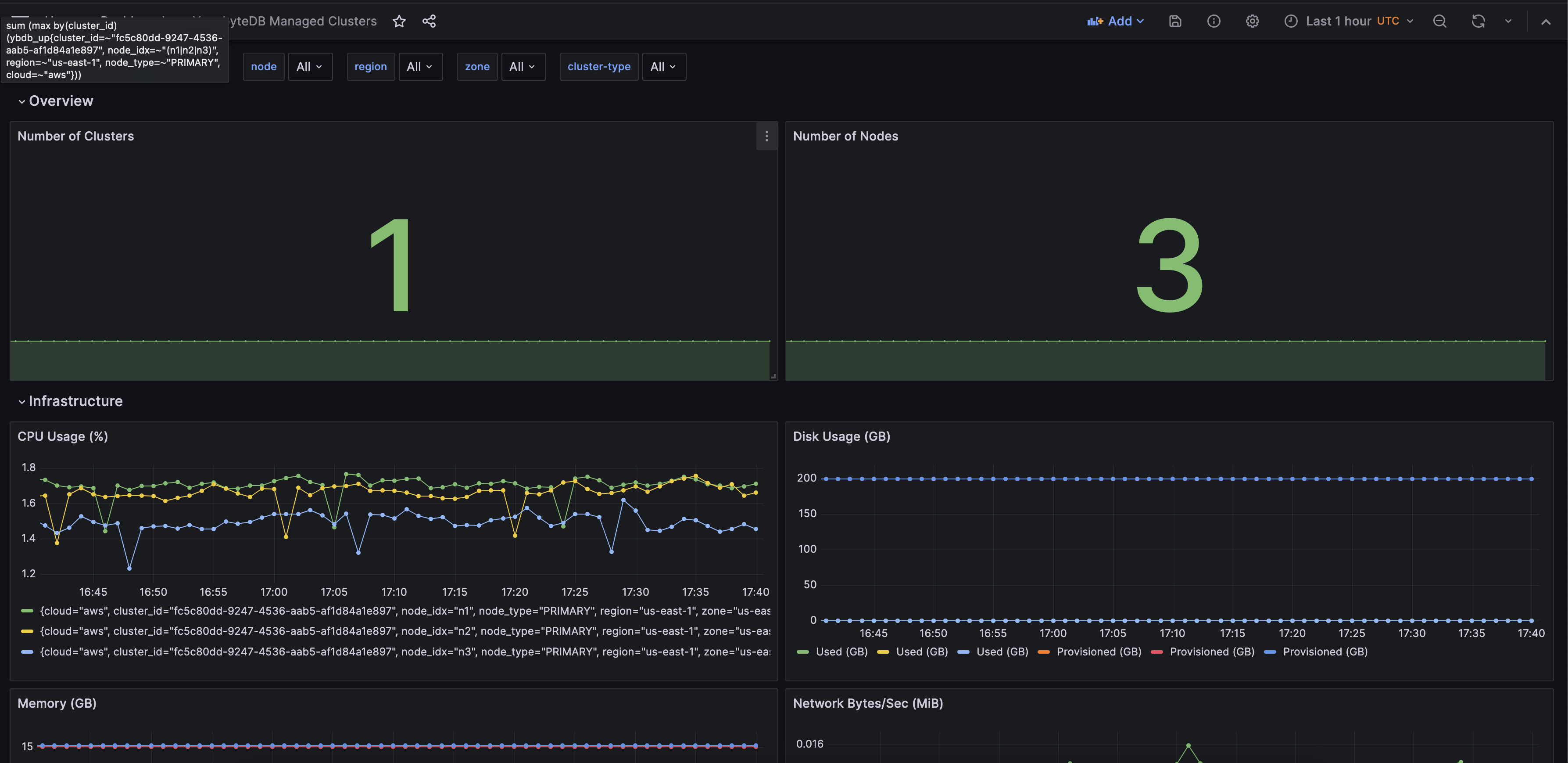Screen dimensions: 1568x763
Task: Open the node All dropdown
Action: coord(310,67)
